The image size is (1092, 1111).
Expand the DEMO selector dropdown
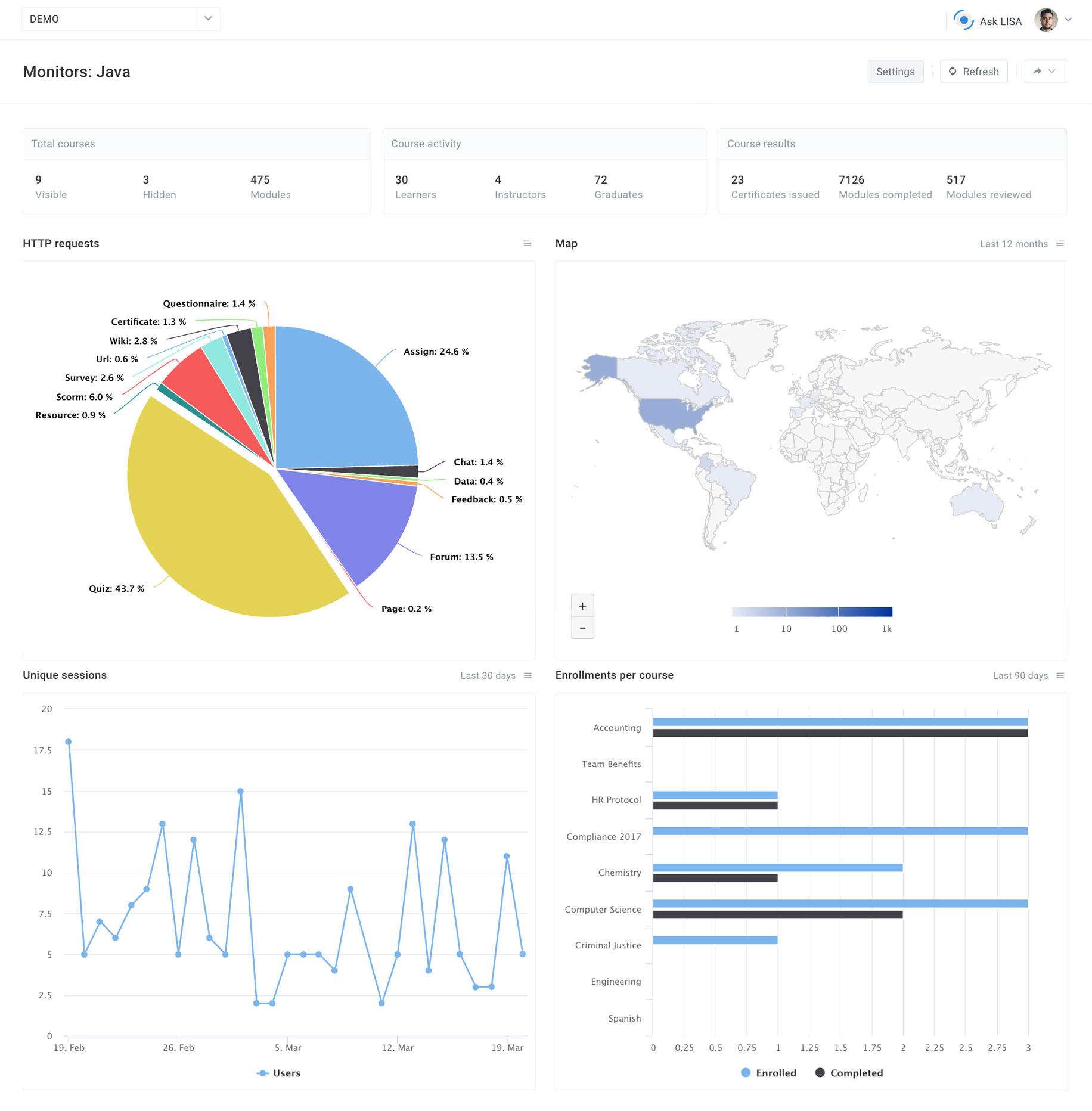[x=208, y=18]
